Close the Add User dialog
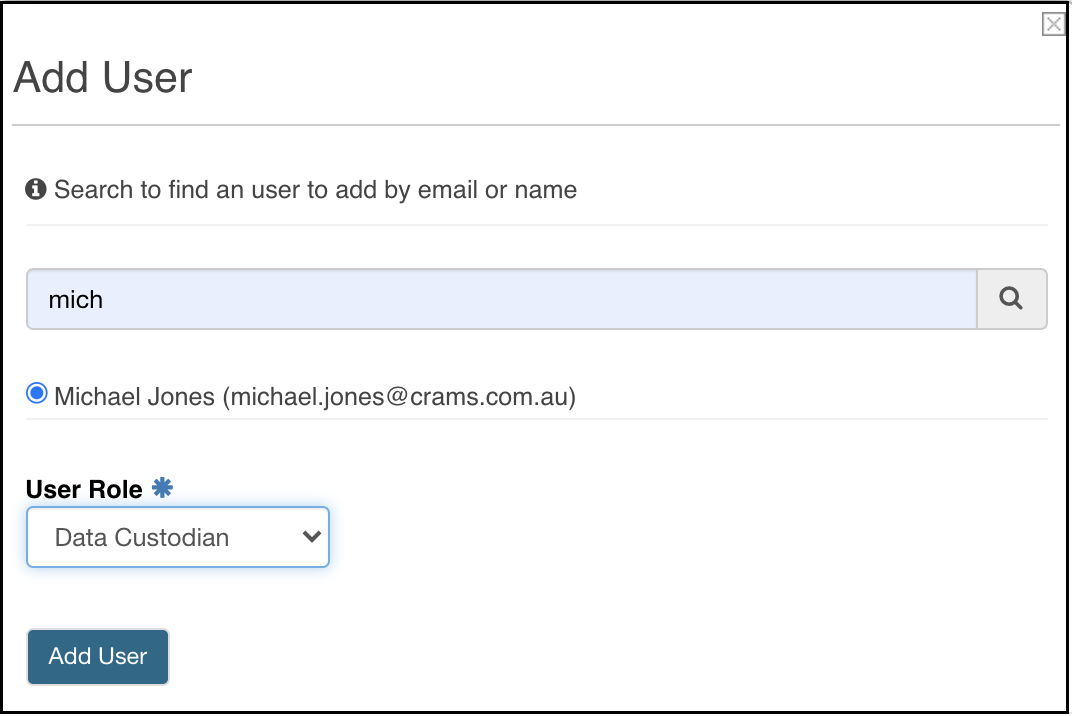1072x716 pixels. (x=1054, y=25)
